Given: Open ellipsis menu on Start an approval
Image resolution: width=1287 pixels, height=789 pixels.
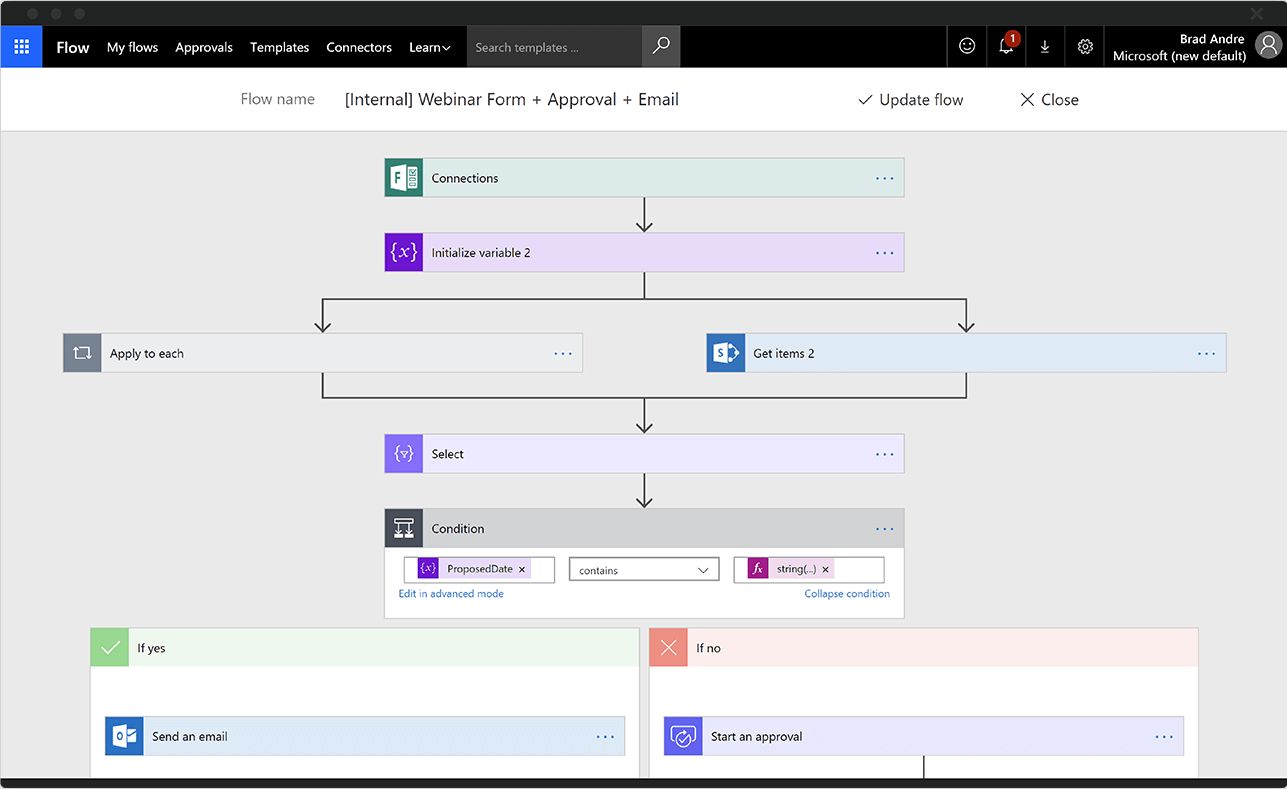Looking at the screenshot, I should [1164, 736].
